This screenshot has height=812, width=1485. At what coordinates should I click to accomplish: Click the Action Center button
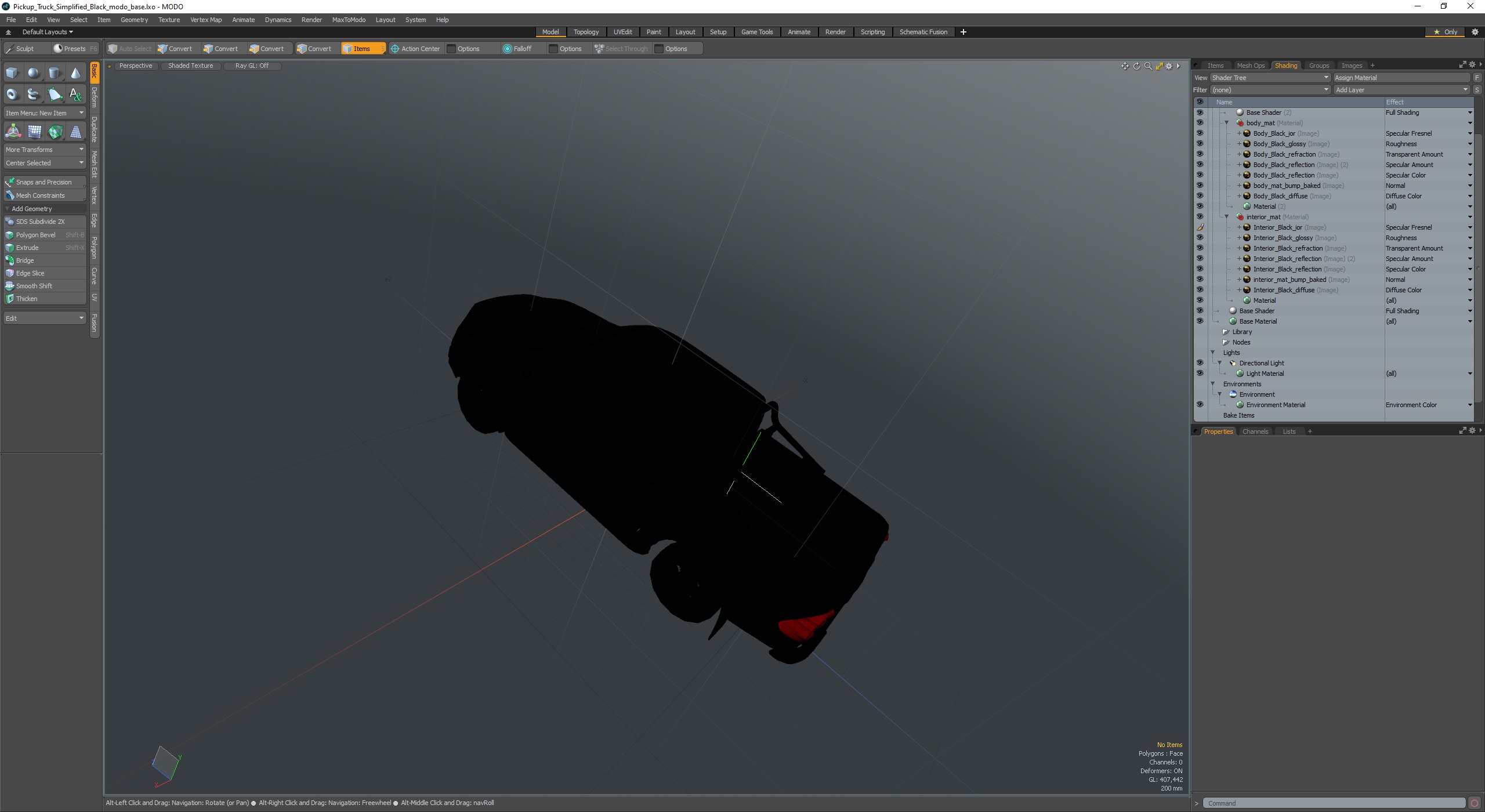coord(415,49)
